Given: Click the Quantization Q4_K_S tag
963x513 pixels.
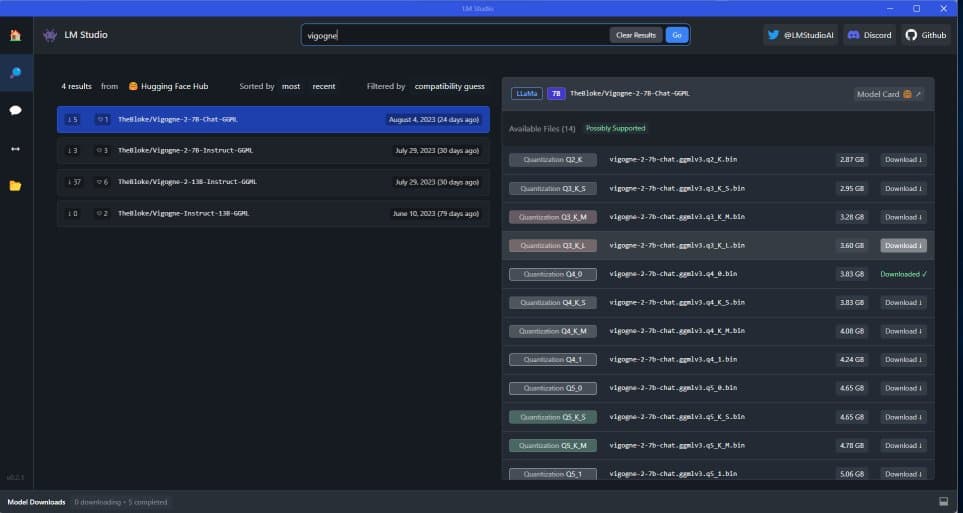Looking at the screenshot, I should tap(553, 303).
